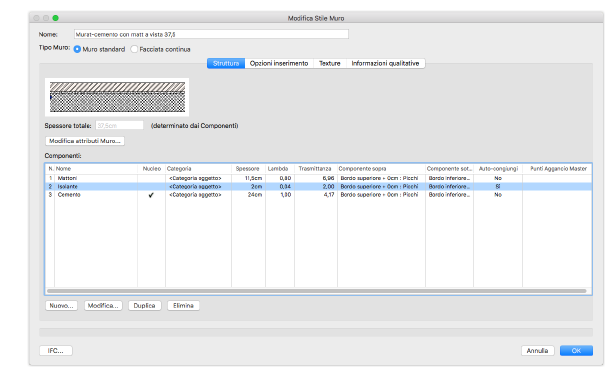The image size is (615, 380).
Task: Select the Isolante component row
Action: (318, 187)
